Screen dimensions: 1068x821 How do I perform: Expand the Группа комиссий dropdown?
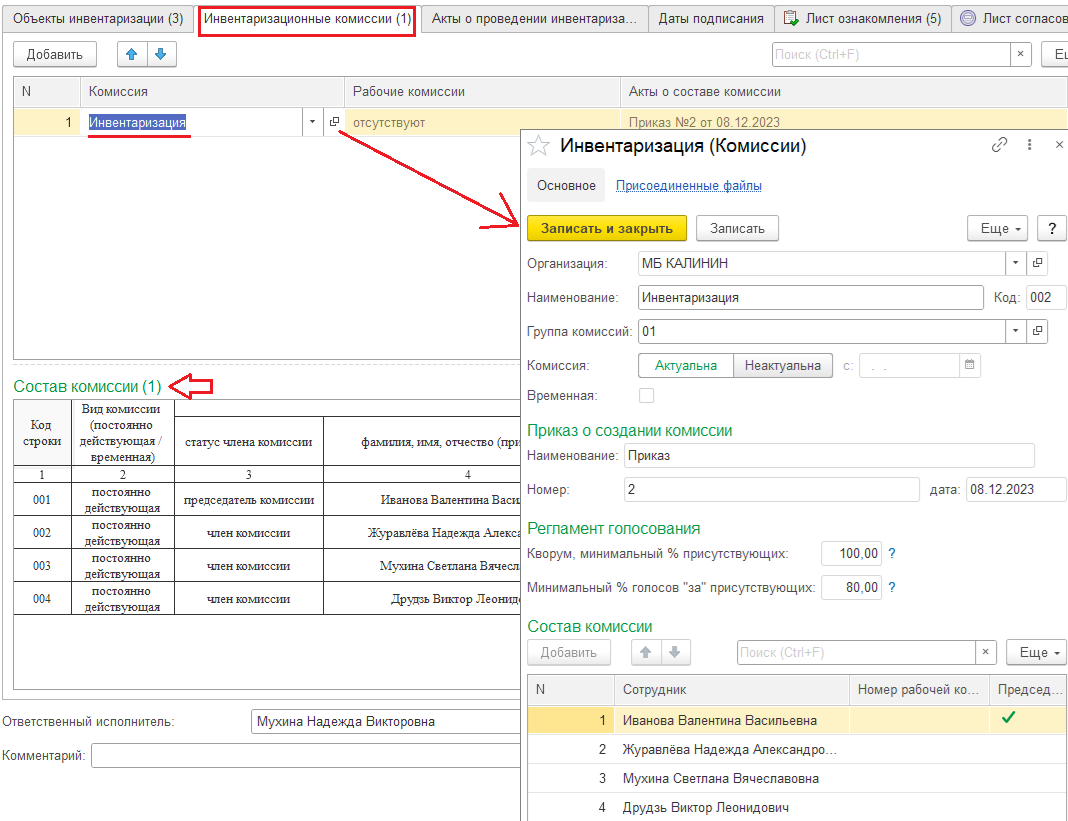click(x=1015, y=331)
